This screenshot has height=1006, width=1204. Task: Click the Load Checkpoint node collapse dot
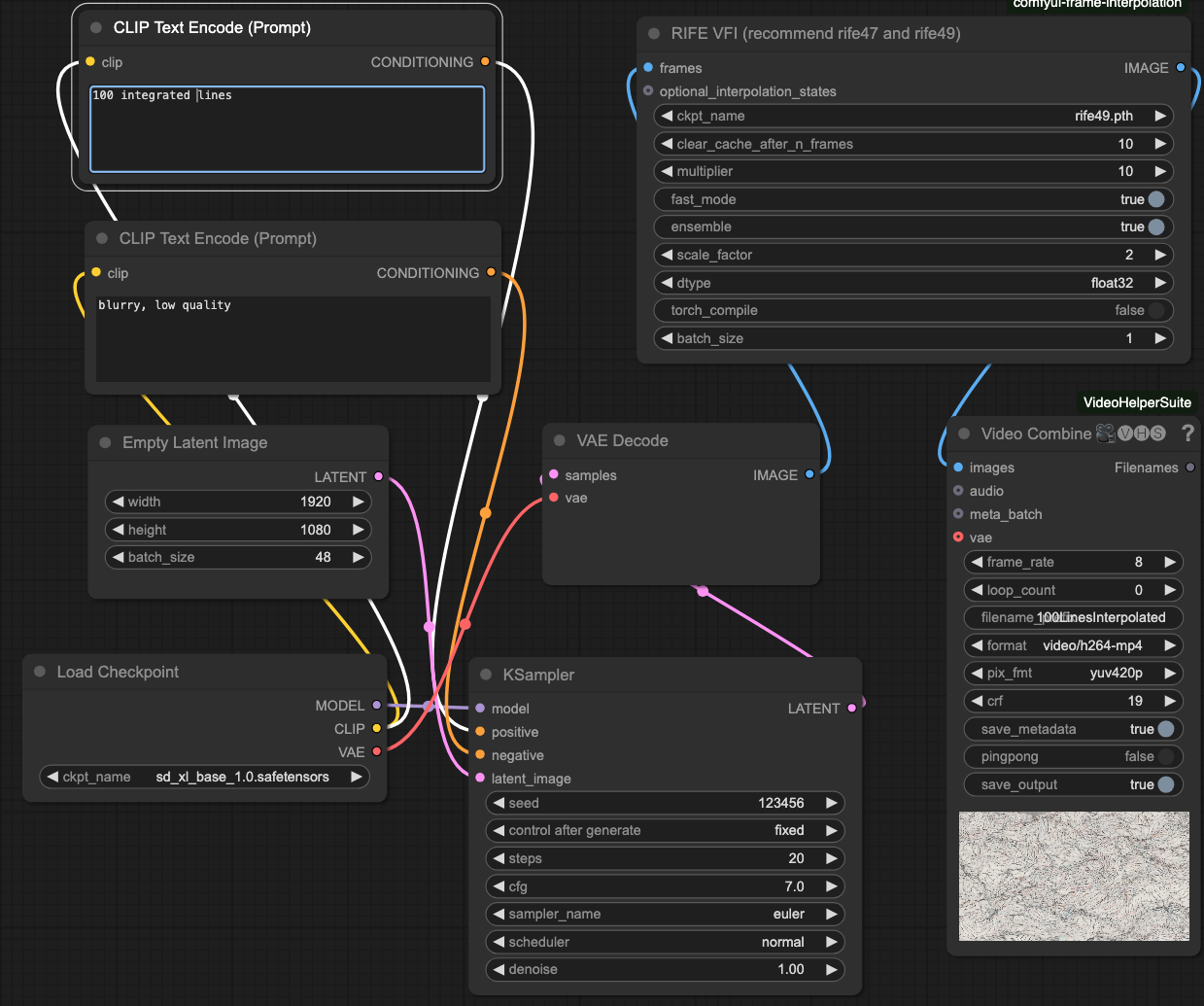point(40,672)
